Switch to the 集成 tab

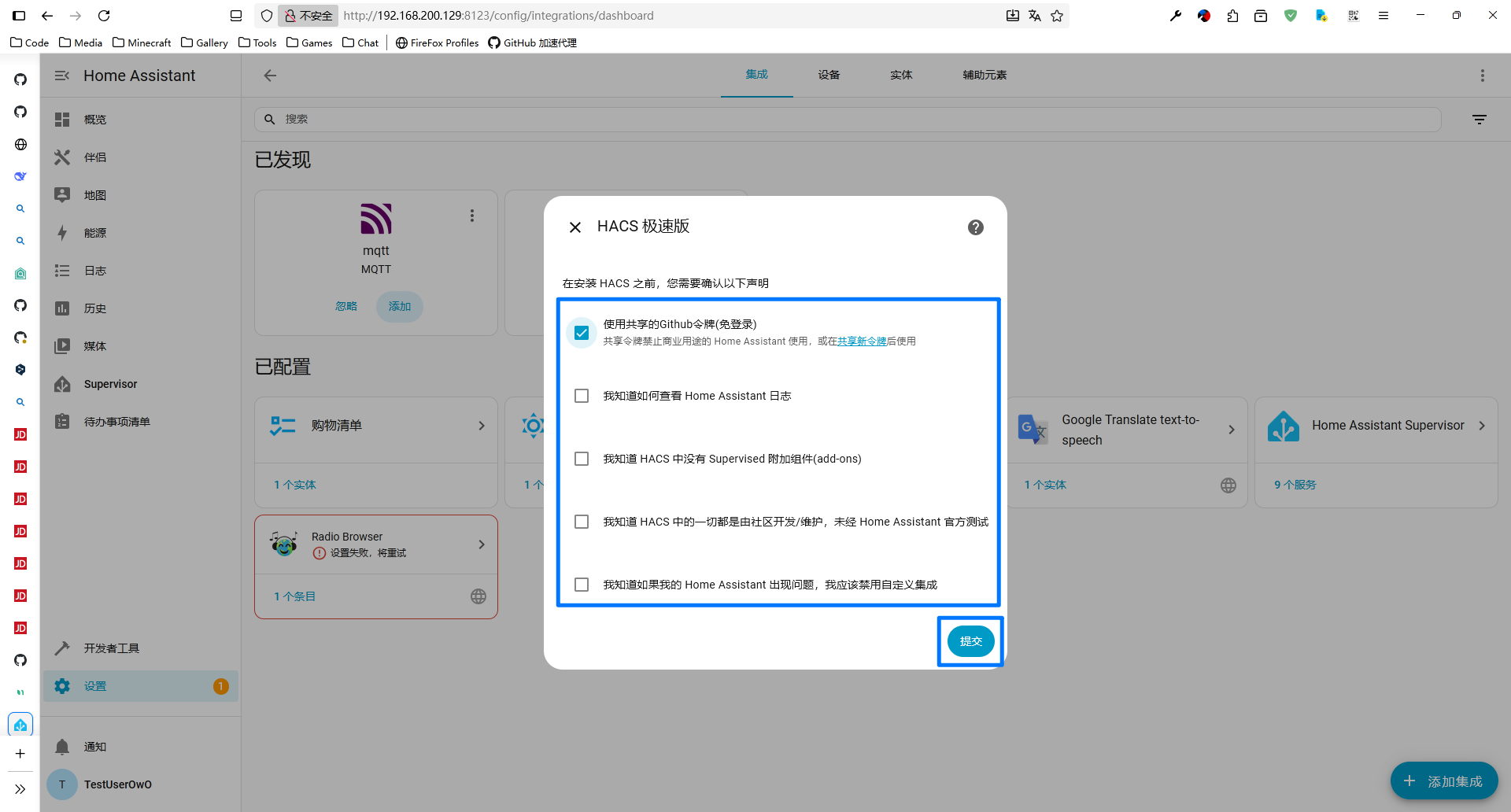[757, 75]
